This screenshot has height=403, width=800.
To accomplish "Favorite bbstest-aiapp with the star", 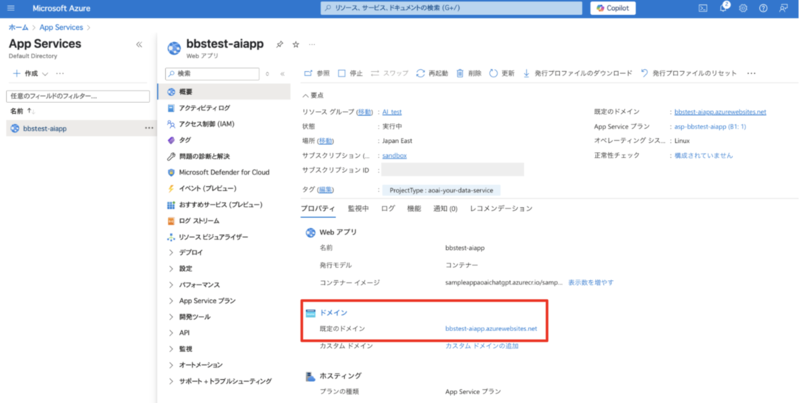I will [x=295, y=44].
